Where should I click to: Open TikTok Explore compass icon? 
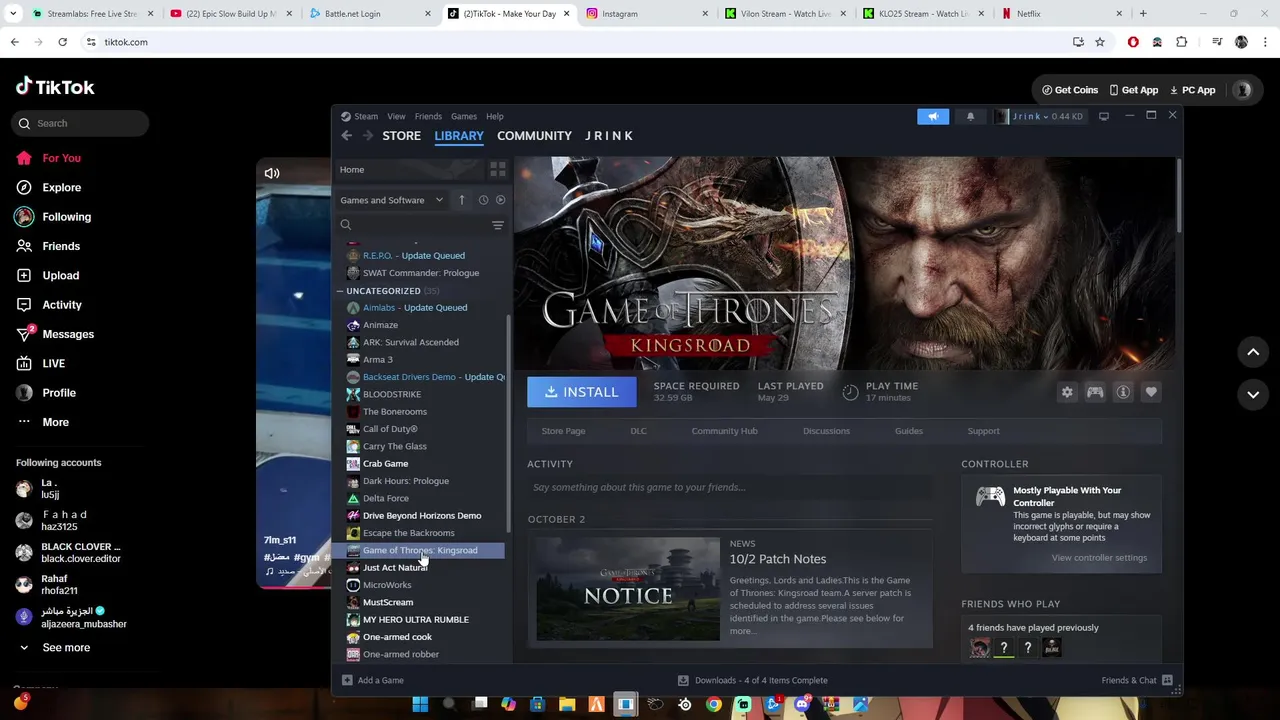coord(24,187)
